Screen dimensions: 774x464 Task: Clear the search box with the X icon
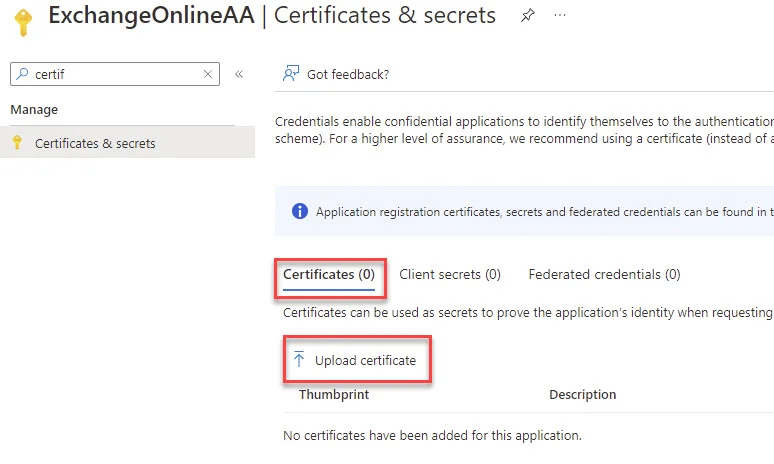pos(208,74)
